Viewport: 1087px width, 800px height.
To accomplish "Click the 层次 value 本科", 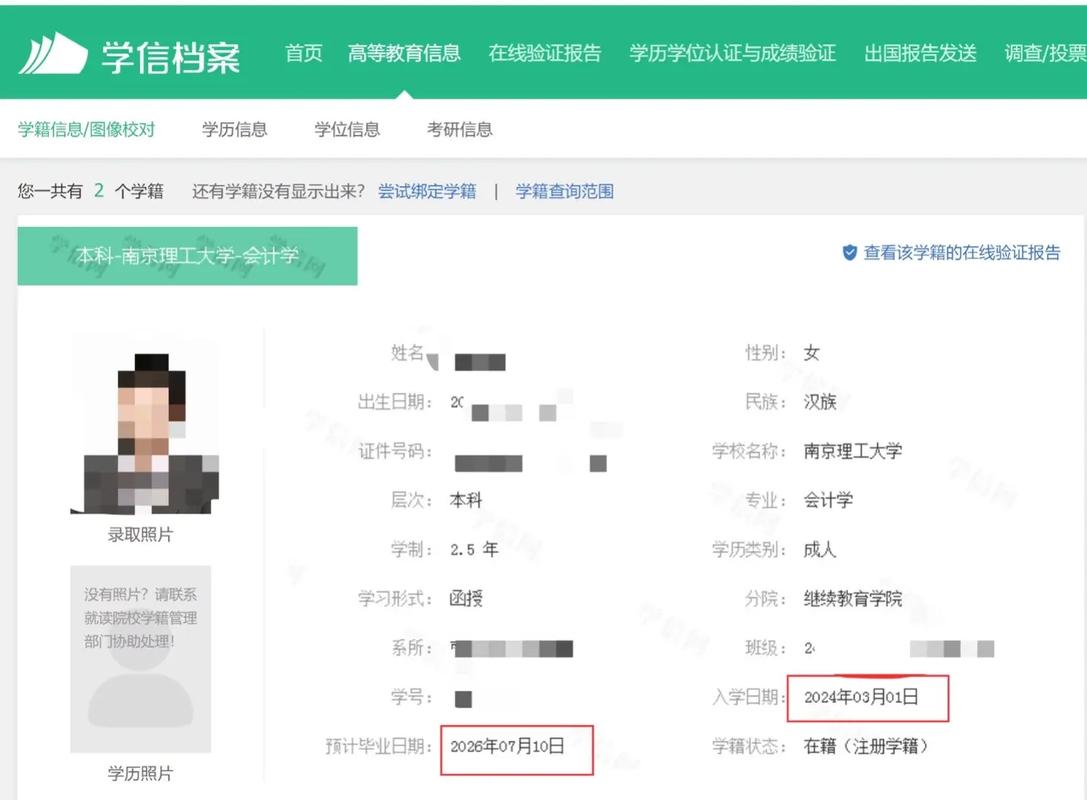I will pyautogui.click(x=466, y=500).
